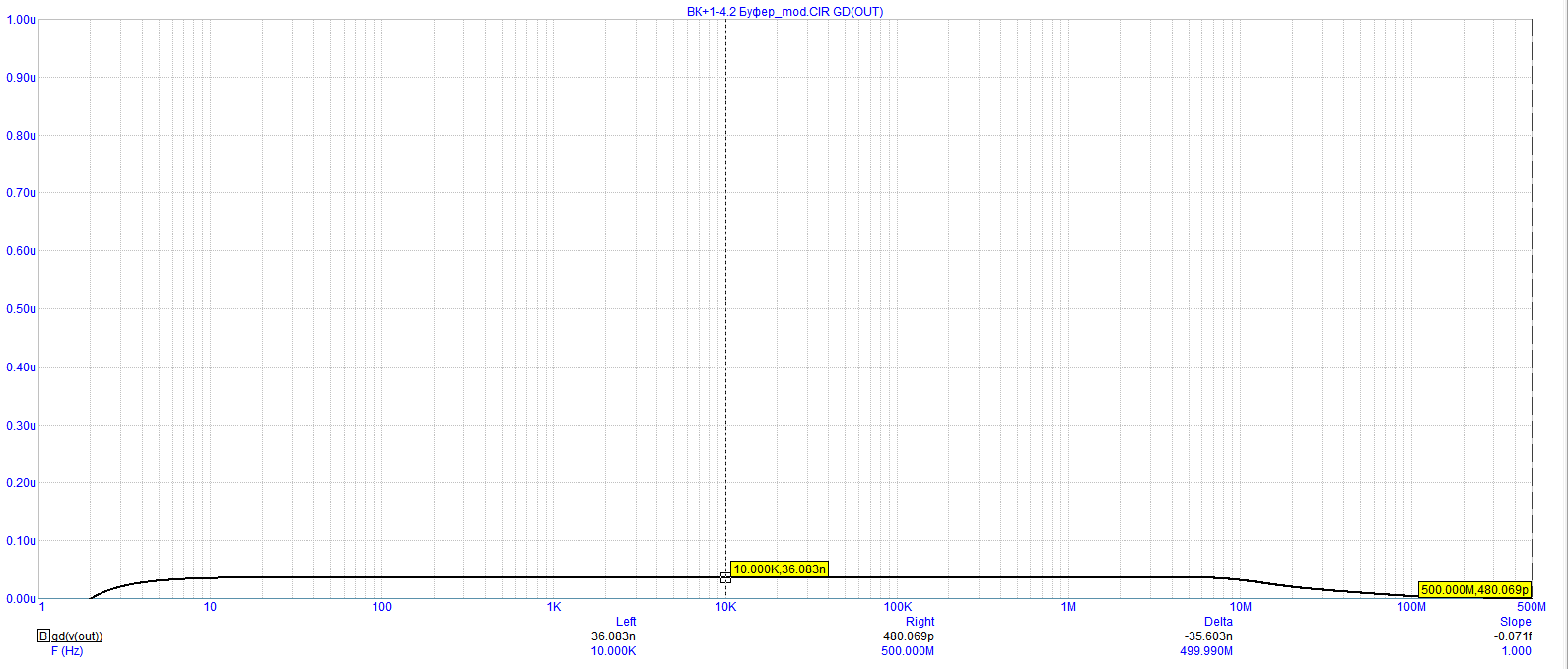Viewport: 1568px width, 669px height.
Task: Click the Left frequency value '10.000K' in the table
Action: (x=614, y=651)
